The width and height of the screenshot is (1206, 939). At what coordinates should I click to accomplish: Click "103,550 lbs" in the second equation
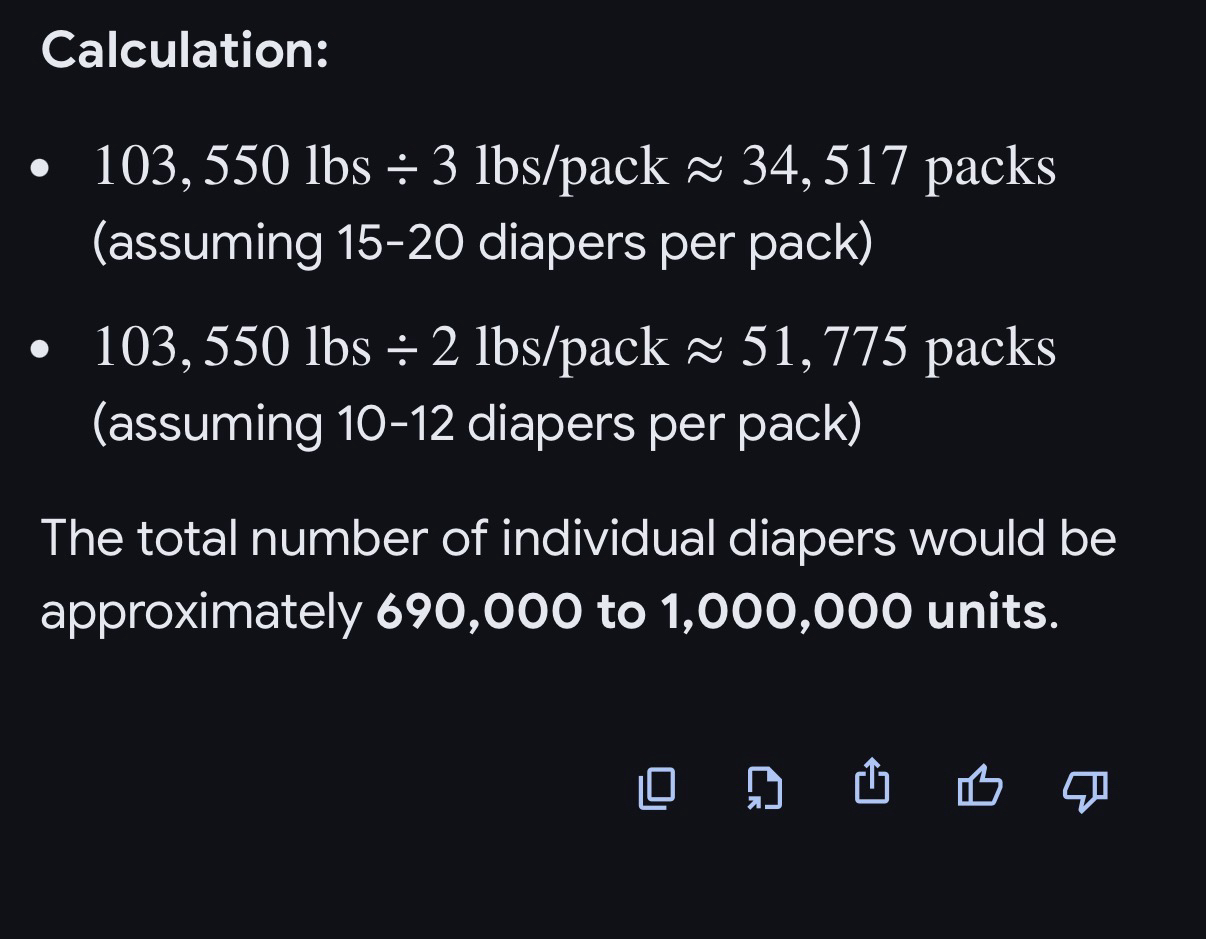point(232,347)
